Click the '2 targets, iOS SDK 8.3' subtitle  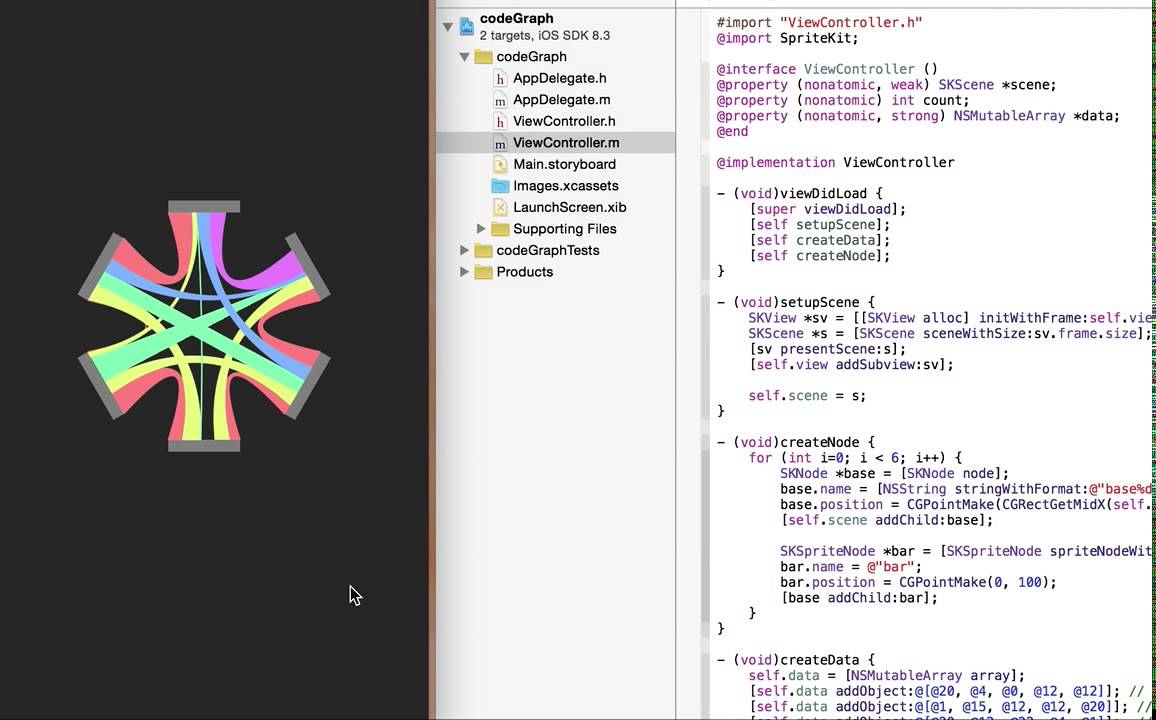[545, 35]
